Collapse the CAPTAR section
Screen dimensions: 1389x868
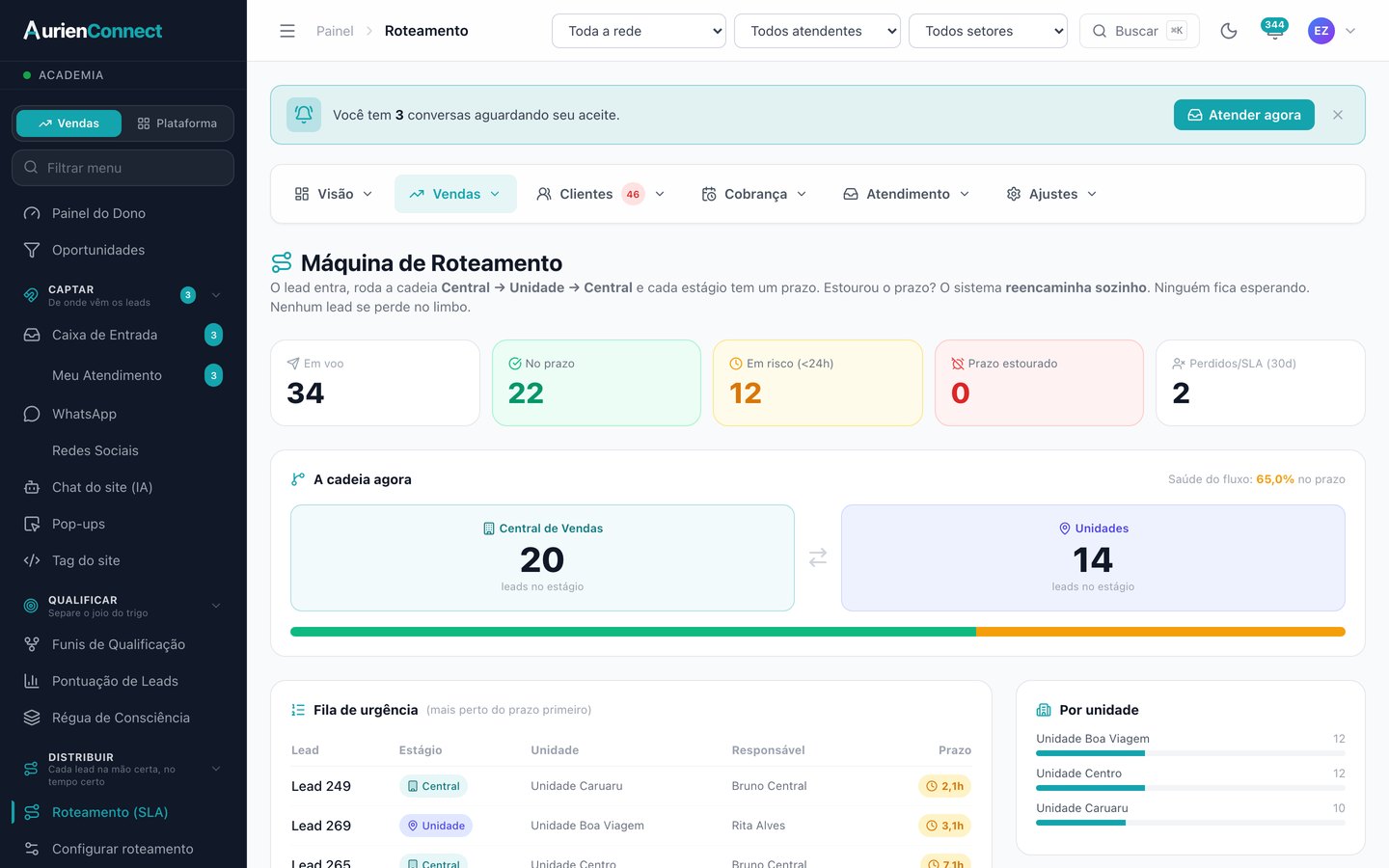coord(216,295)
